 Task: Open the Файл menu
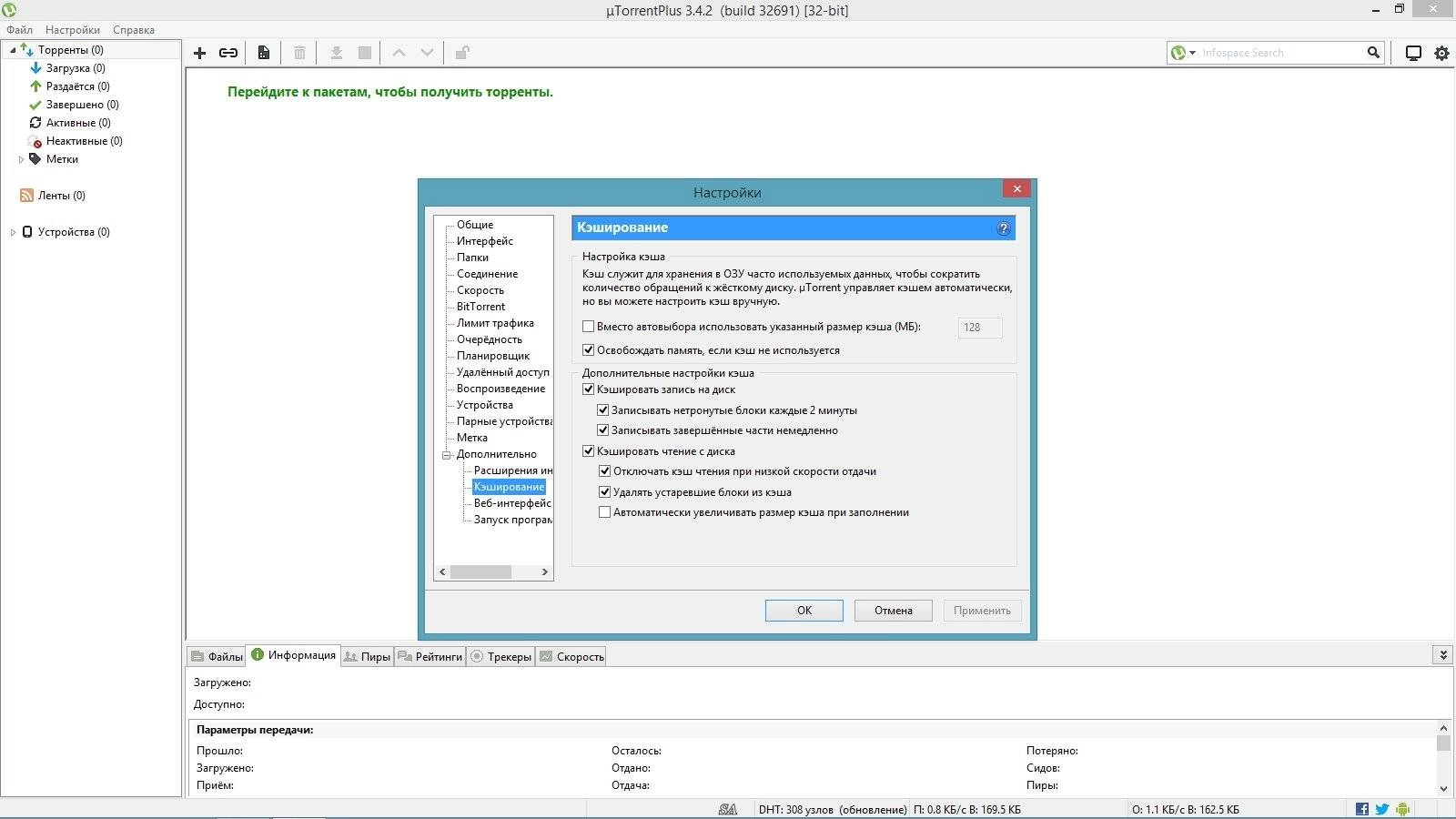click(x=20, y=30)
